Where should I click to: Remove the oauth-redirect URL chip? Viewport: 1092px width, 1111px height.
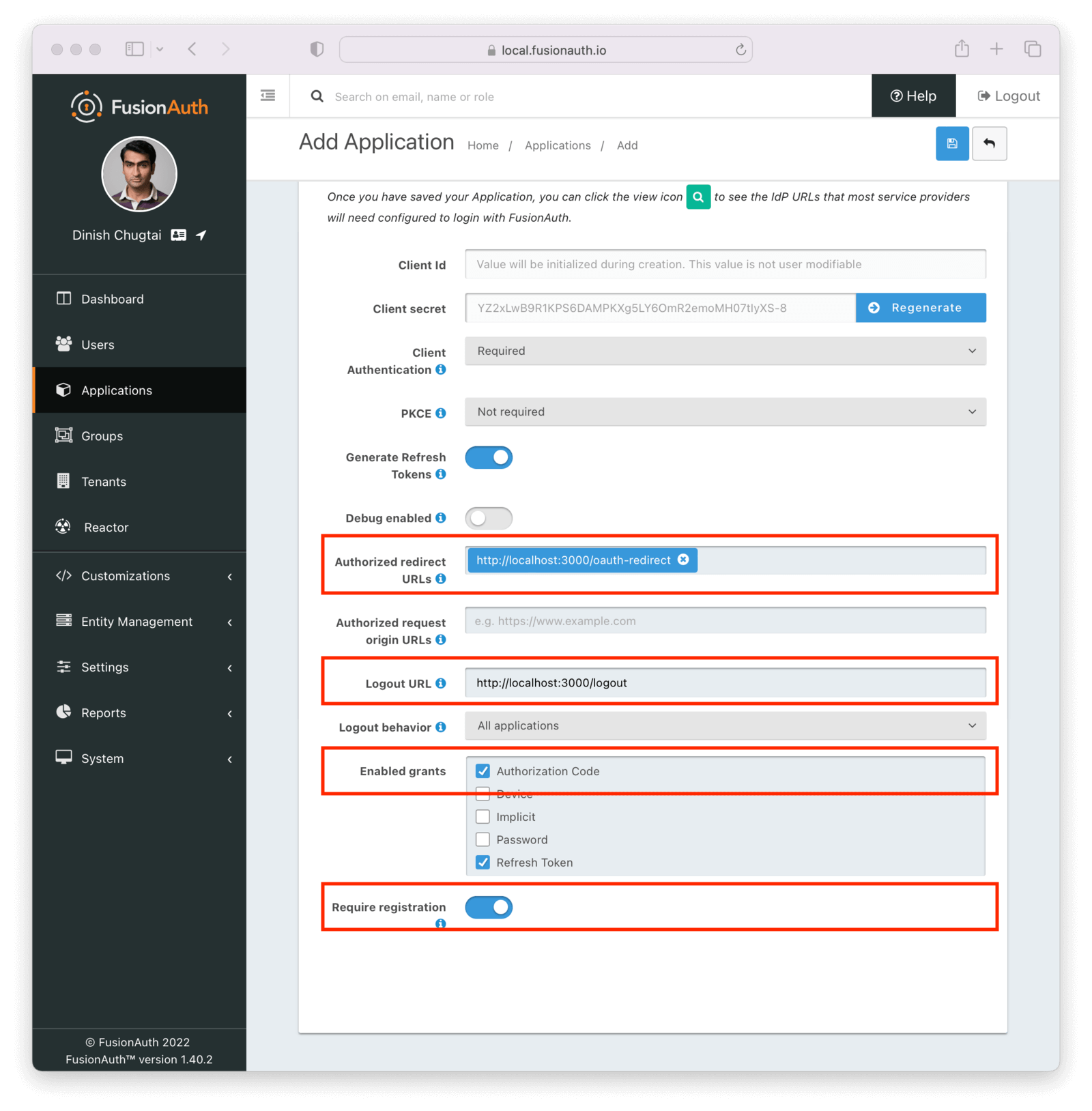point(683,559)
